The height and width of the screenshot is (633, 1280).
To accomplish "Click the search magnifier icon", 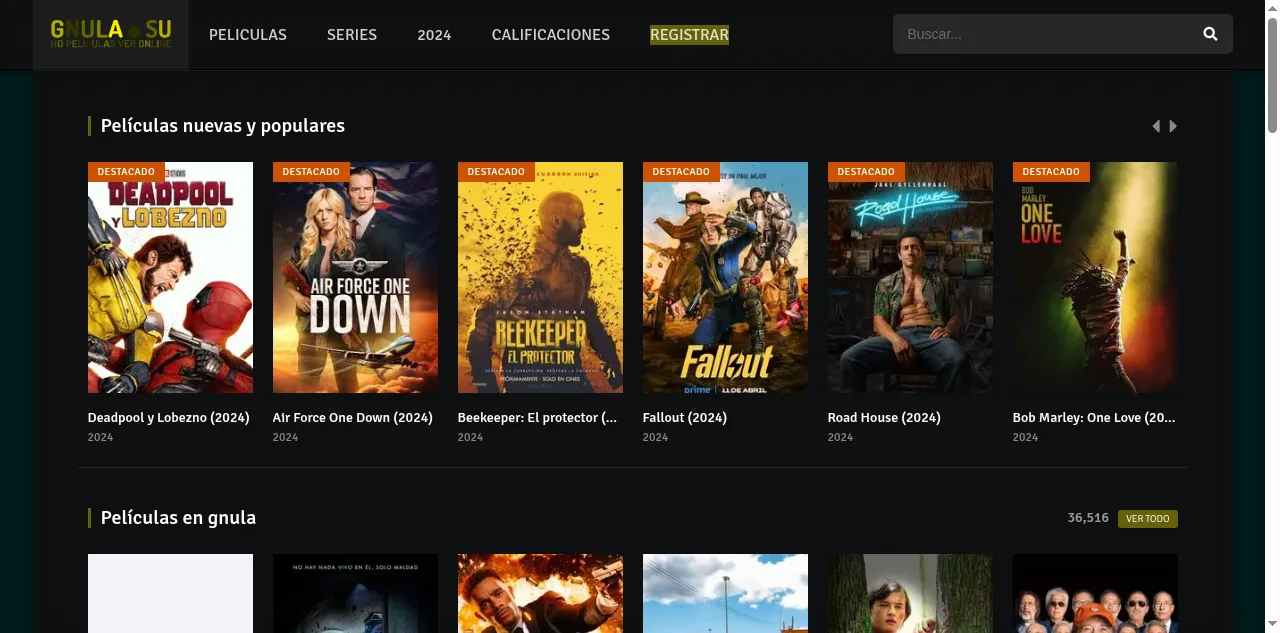I will coord(1210,34).
